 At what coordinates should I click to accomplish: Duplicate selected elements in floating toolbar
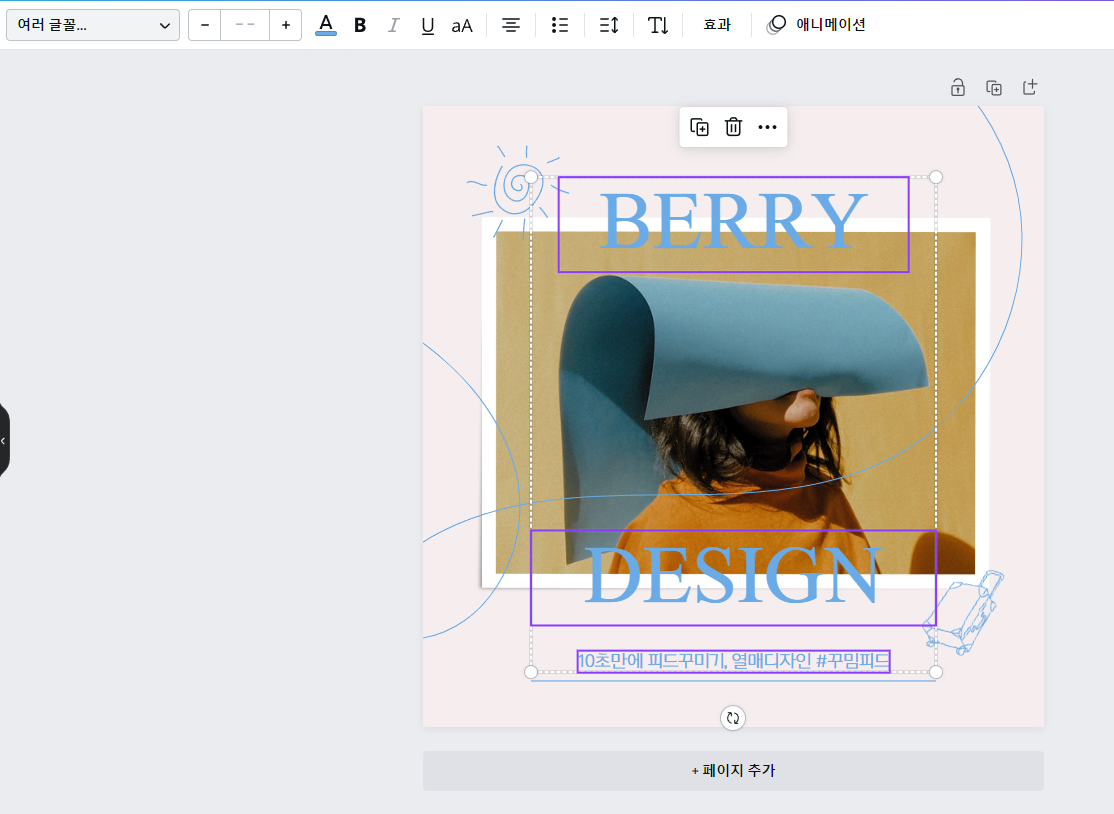pos(699,127)
